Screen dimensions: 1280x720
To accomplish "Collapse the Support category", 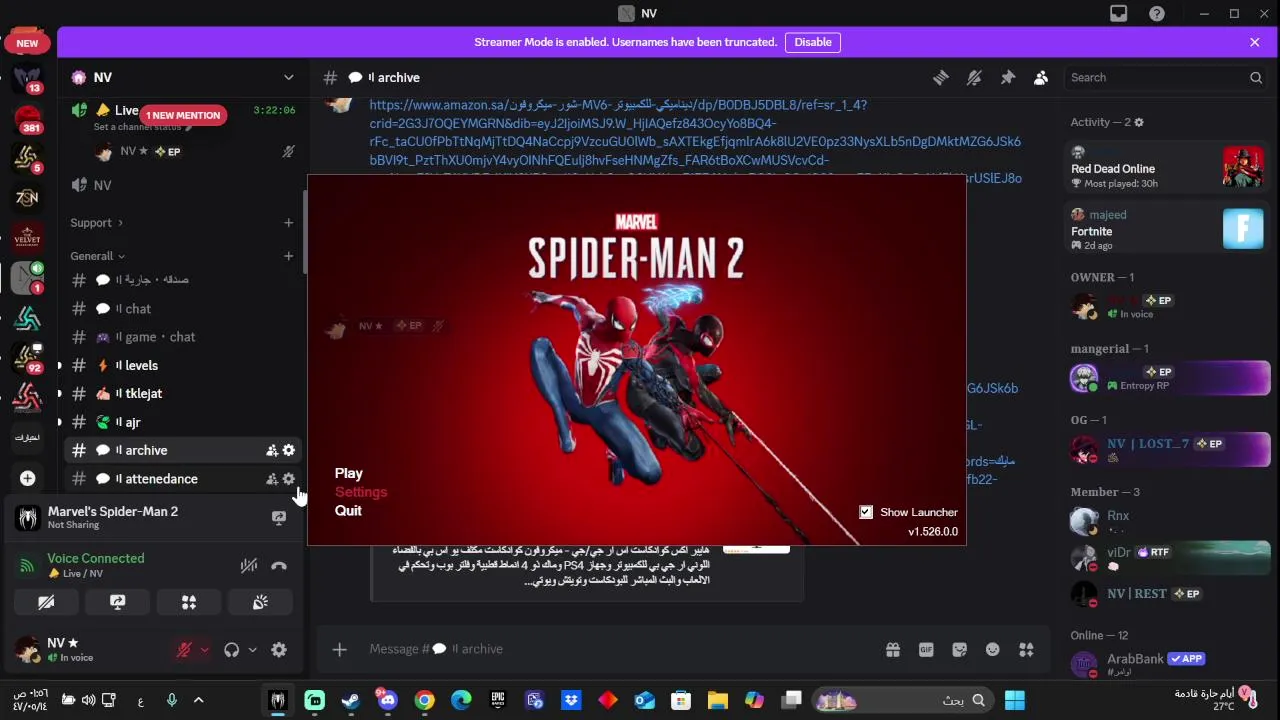I will tap(97, 223).
